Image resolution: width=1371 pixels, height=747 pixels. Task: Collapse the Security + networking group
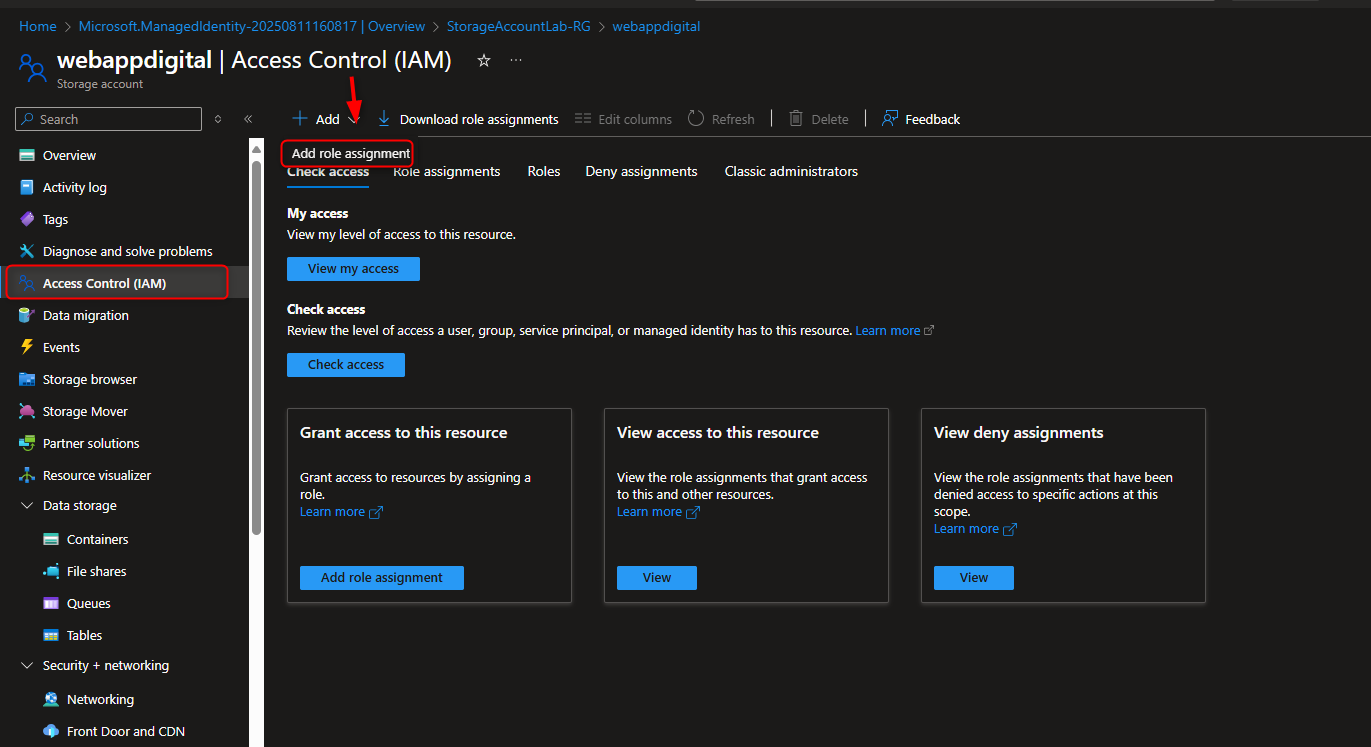pyautogui.click(x=27, y=665)
